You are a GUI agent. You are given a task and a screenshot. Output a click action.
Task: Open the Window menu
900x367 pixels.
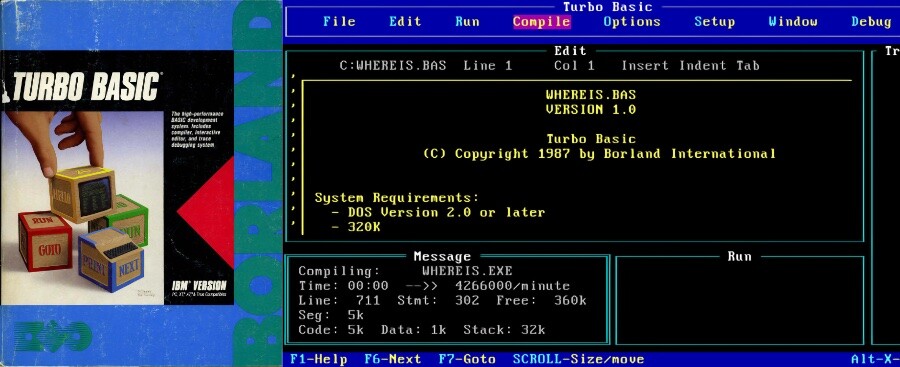coord(793,22)
